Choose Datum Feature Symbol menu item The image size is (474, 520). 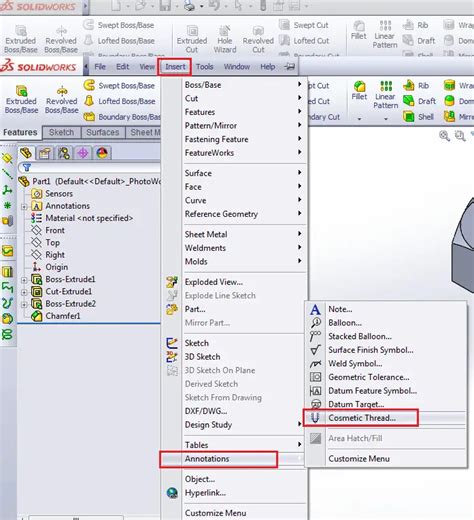click(387, 391)
